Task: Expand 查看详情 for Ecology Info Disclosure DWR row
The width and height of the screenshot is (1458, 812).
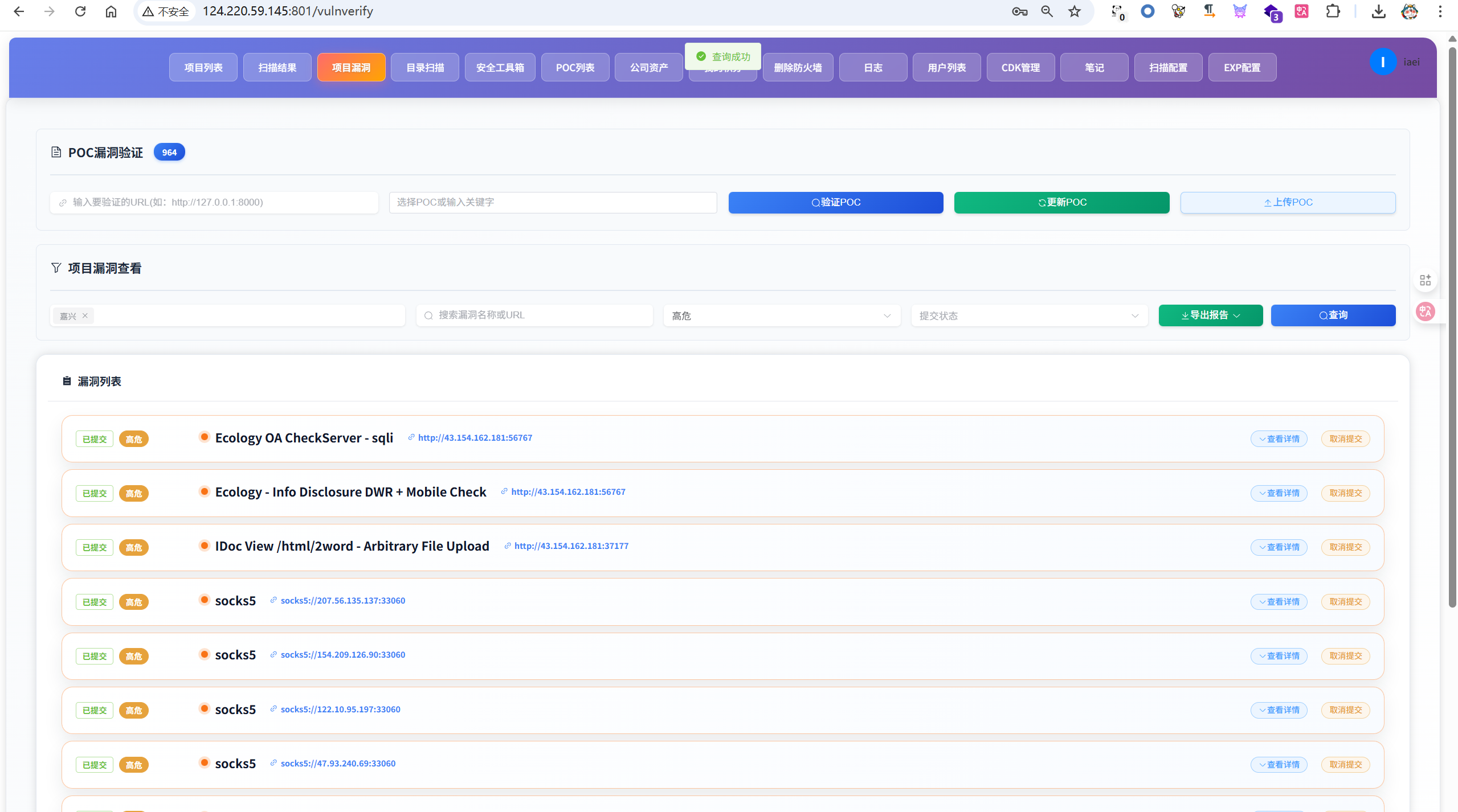Action: coord(1279,493)
